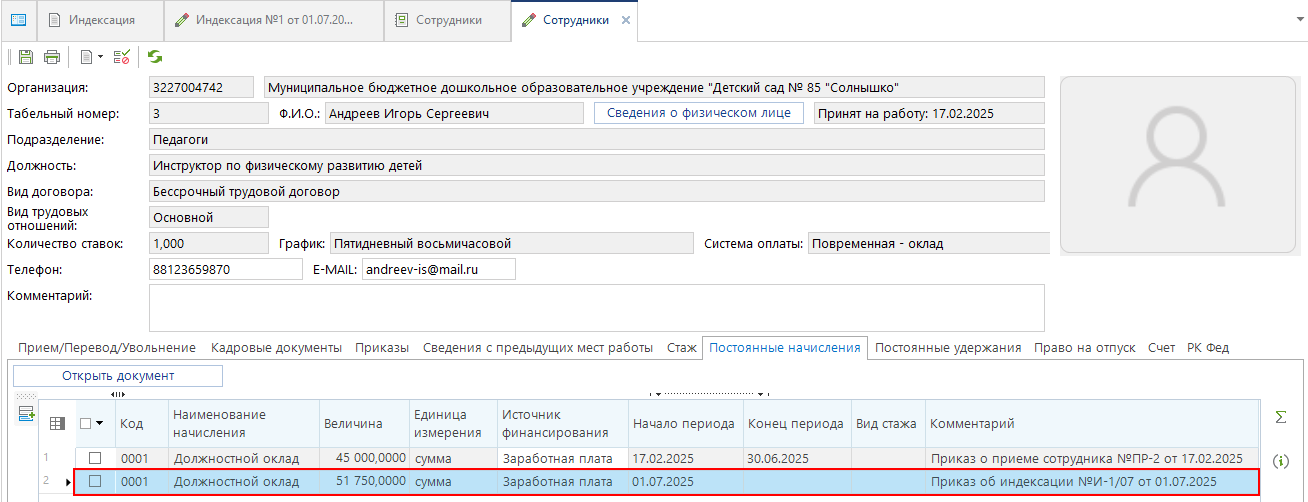Expand the dropdown arrow next to header checkbox

(x=100, y=424)
